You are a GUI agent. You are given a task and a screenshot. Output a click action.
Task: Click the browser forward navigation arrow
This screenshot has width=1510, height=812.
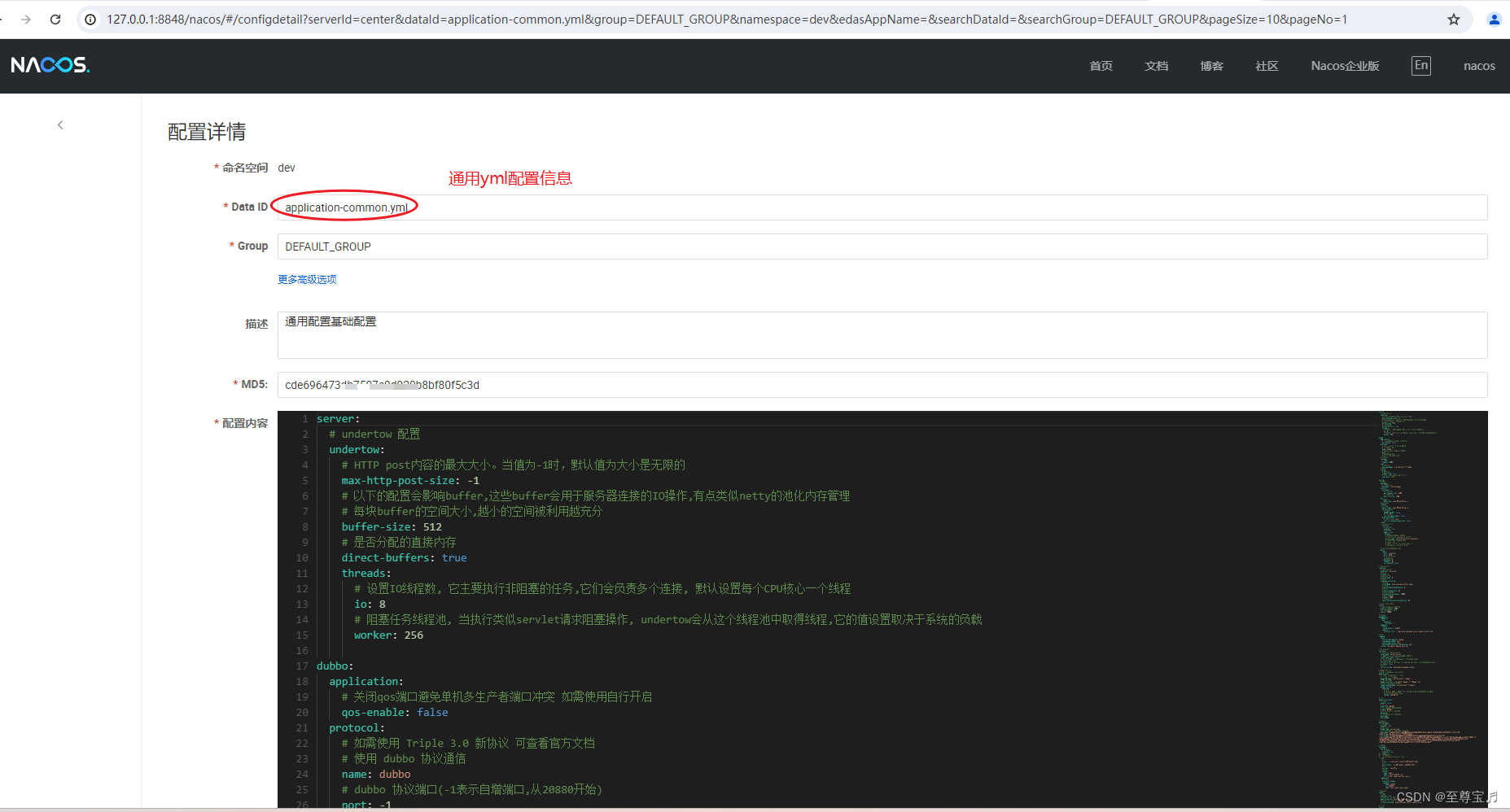[25, 19]
